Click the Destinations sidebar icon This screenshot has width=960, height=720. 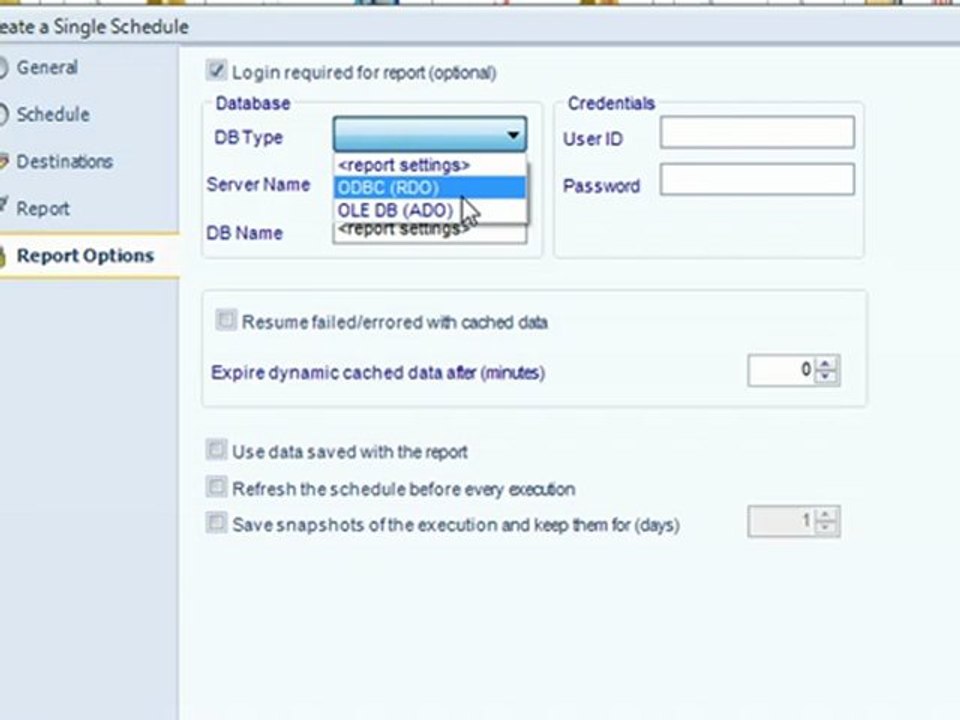pos(4,162)
